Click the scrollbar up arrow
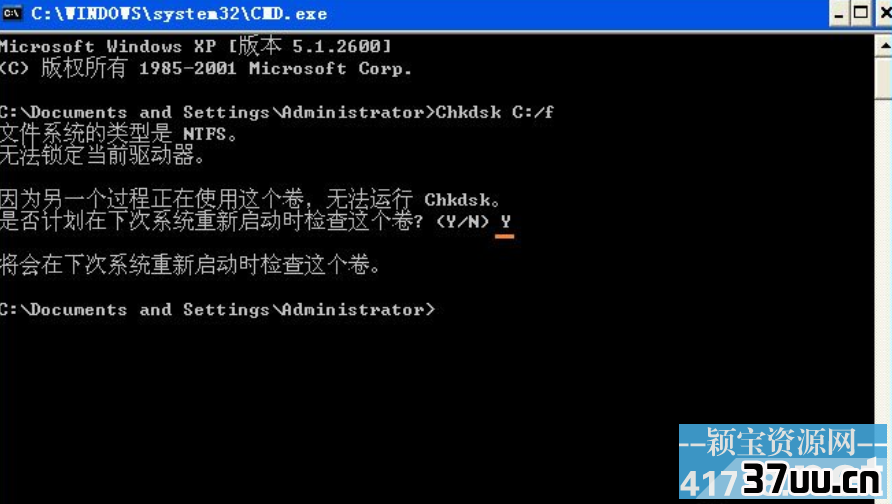The image size is (892, 504). pyautogui.click(x=883, y=45)
